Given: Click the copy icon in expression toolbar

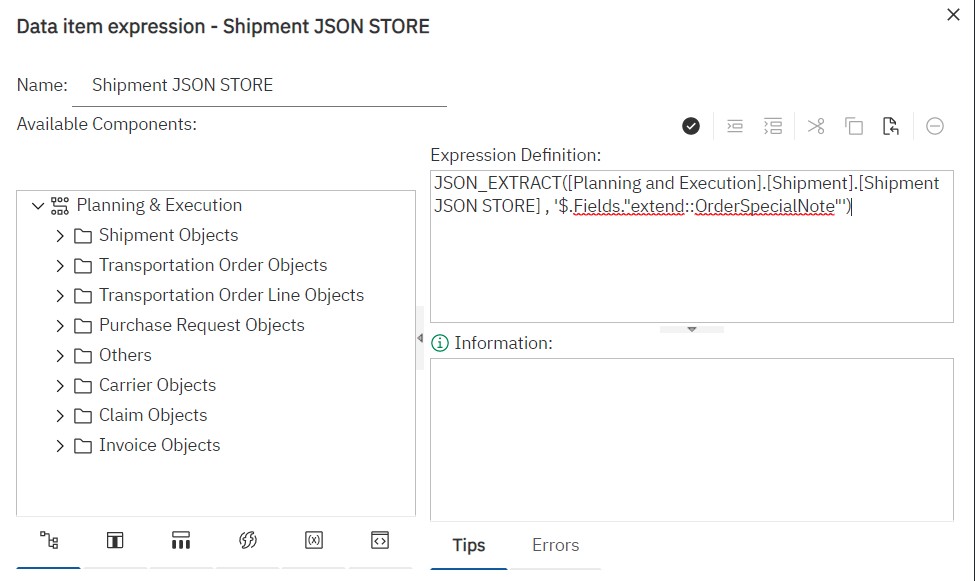Looking at the screenshot, I should click(x=853, y=126).
